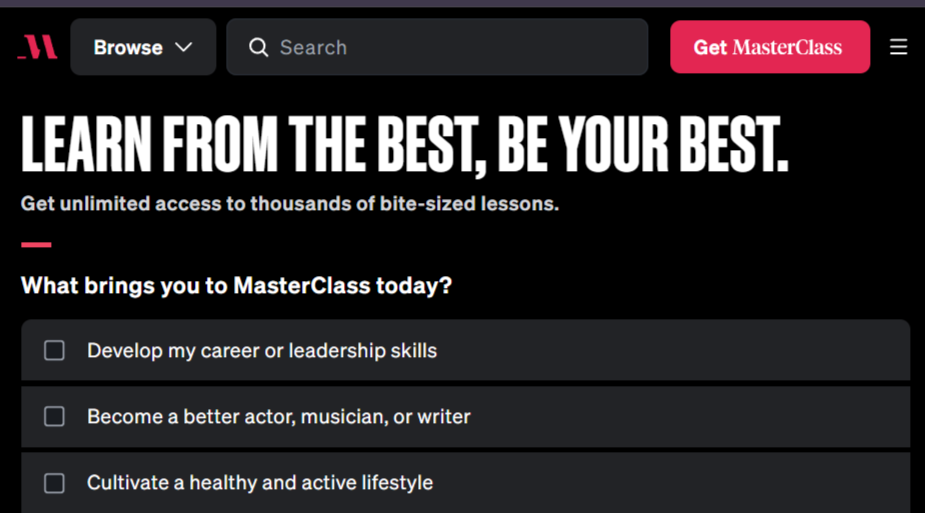Enable the healthy and active lifestyle checkbox
The image size is (925, 513).
tap(54, 483)
